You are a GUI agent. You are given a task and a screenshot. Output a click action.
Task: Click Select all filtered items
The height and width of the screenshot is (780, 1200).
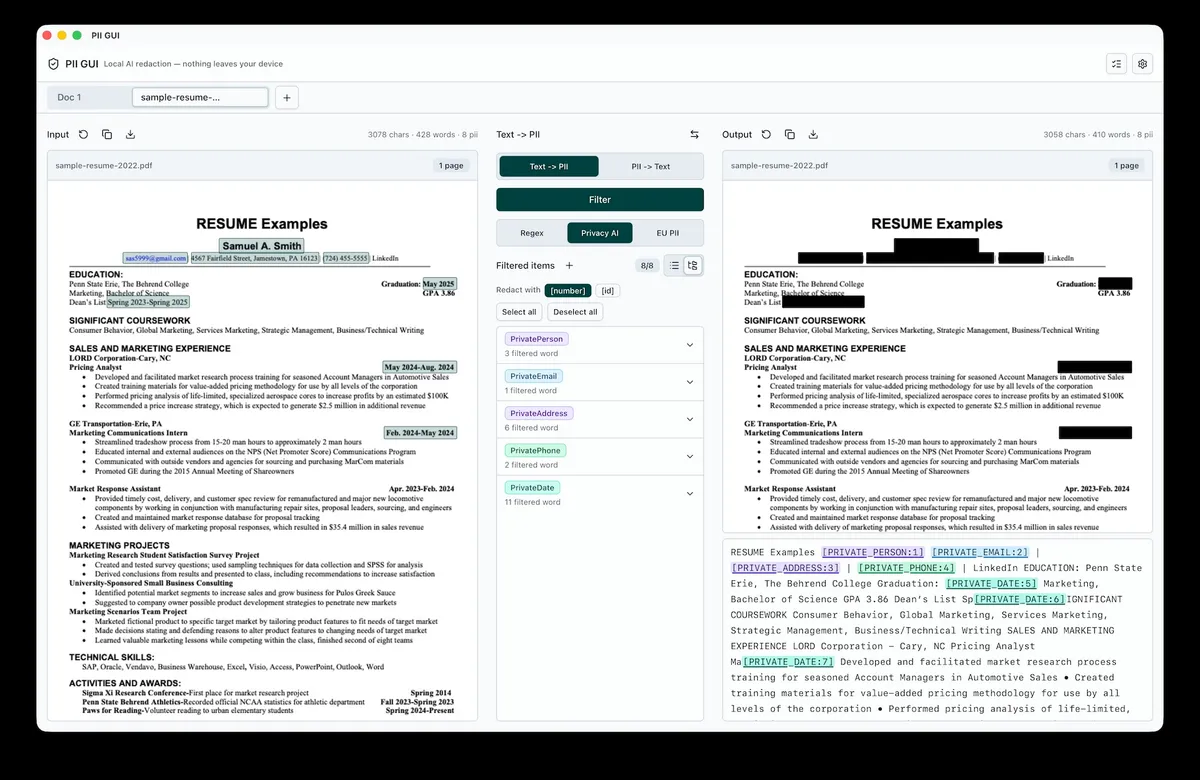(x=519, y=312)
